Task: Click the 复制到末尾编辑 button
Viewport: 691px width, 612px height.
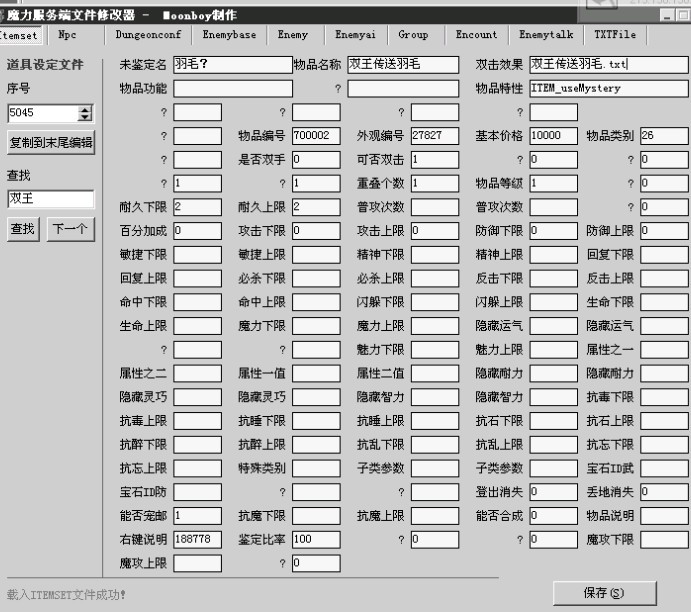Action: tap(50, 142)
